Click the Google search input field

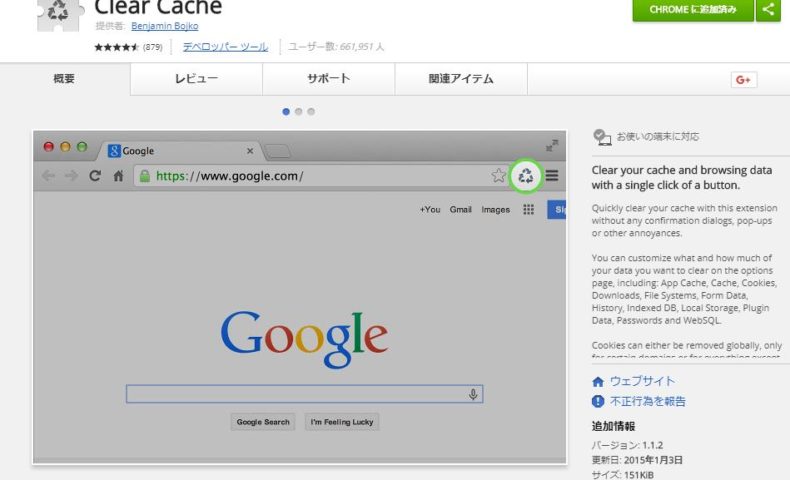point(304,394)
